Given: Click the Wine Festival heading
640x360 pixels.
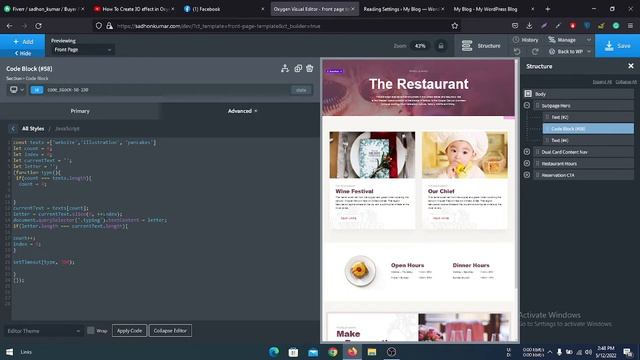Looking at the screenshot, I should (x=354, y=191).
